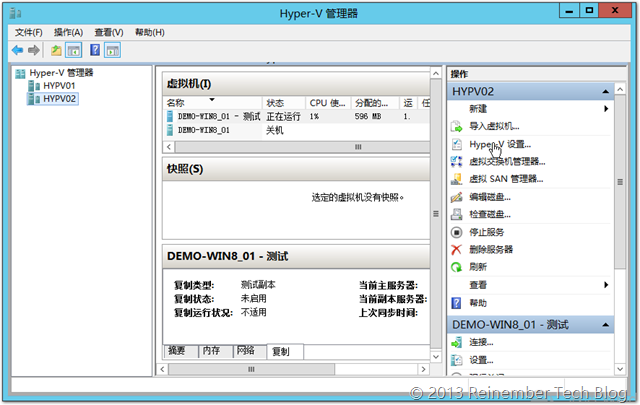Click the Back arrow toolbar icon
The height and width of the screenshot is (405, 640).
18,50
